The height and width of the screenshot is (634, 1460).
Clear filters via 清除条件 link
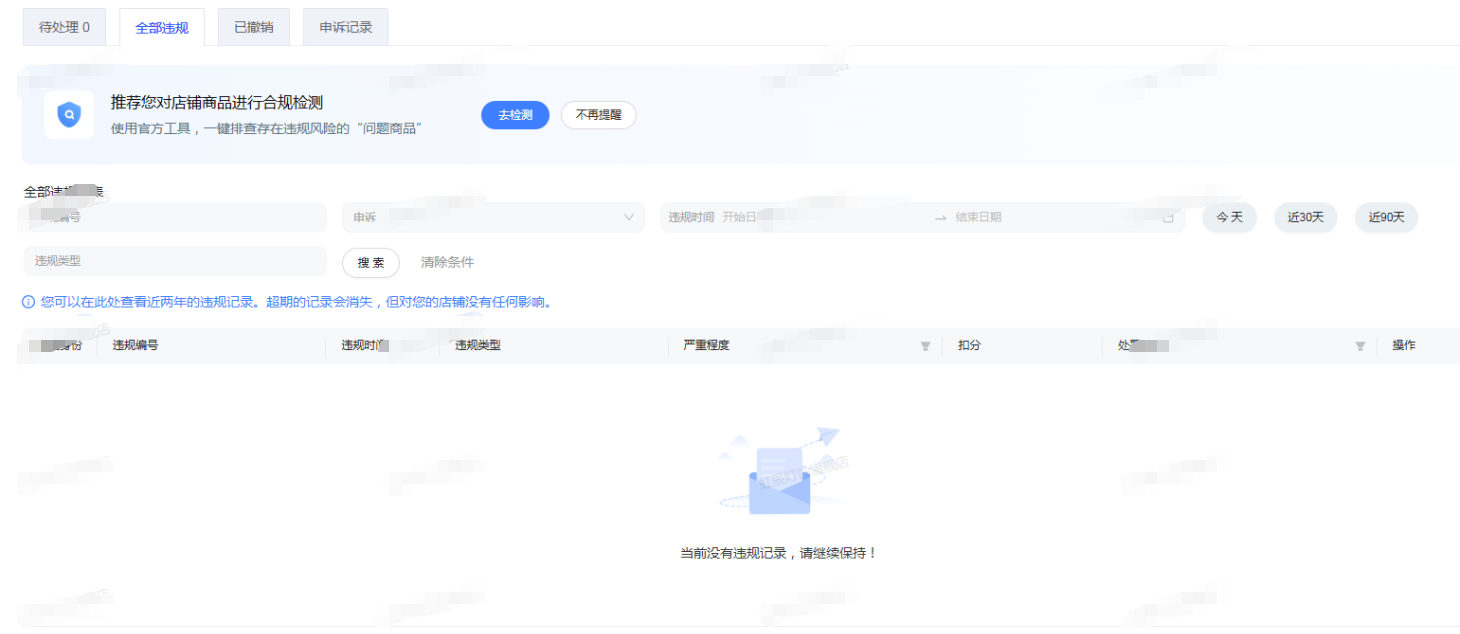[x=447, y=263]
